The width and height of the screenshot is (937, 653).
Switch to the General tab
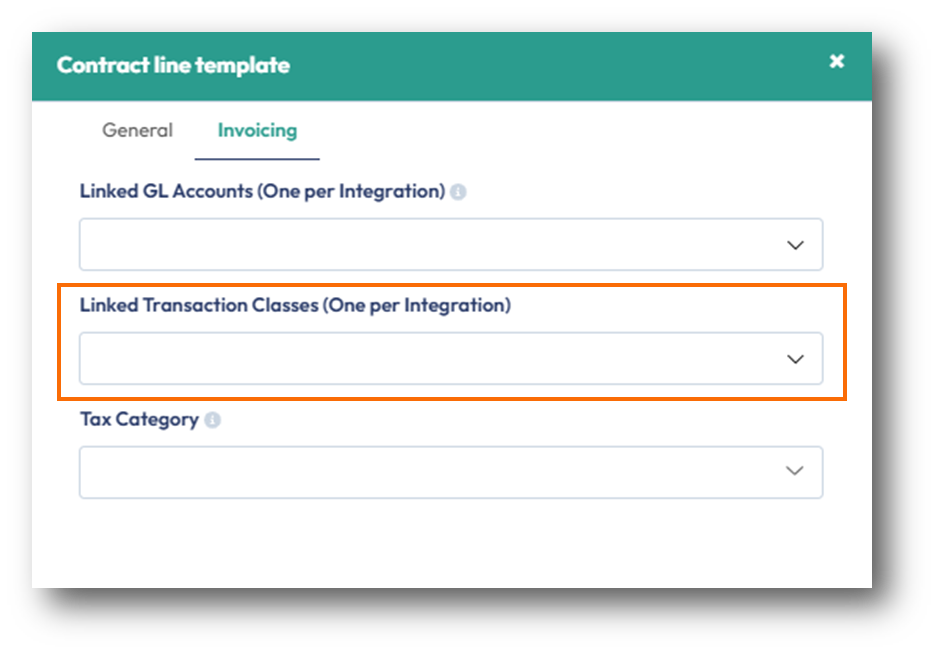(137, 130)
